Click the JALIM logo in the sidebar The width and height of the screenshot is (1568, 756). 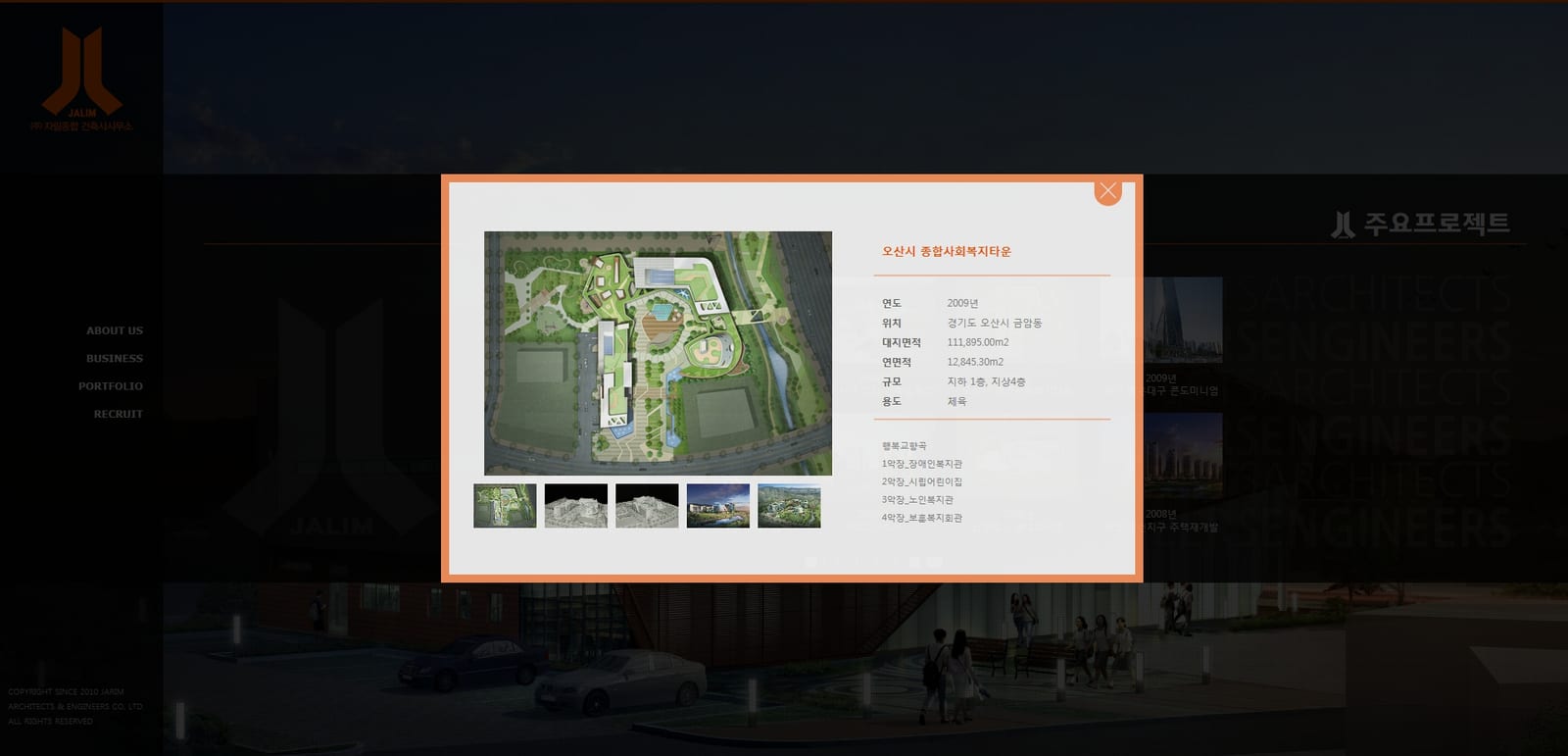coord(81,79)
